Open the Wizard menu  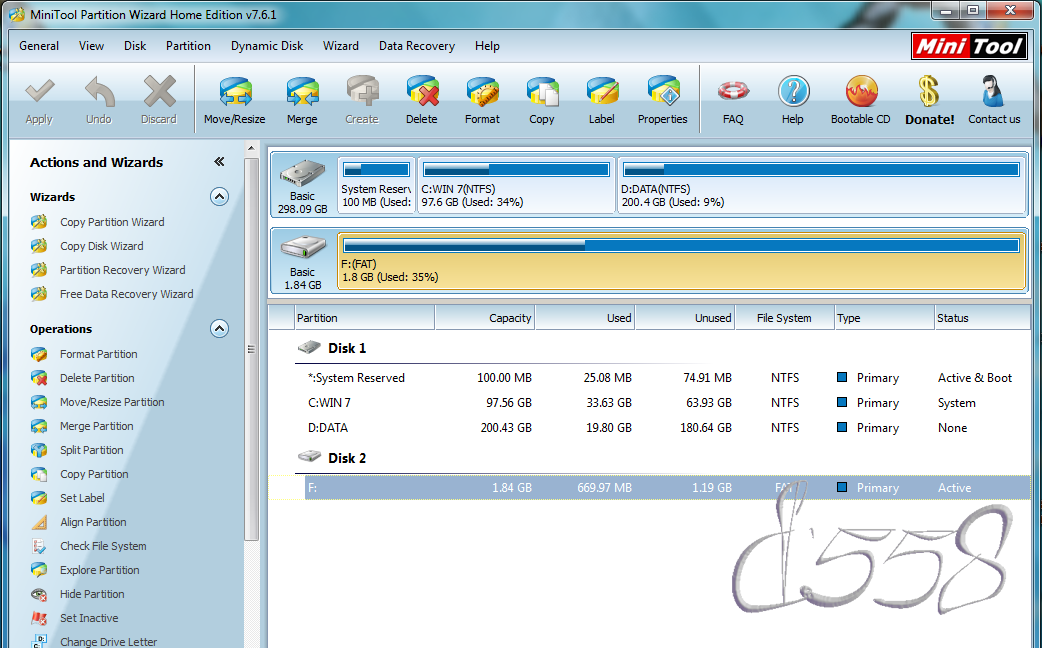341,46
